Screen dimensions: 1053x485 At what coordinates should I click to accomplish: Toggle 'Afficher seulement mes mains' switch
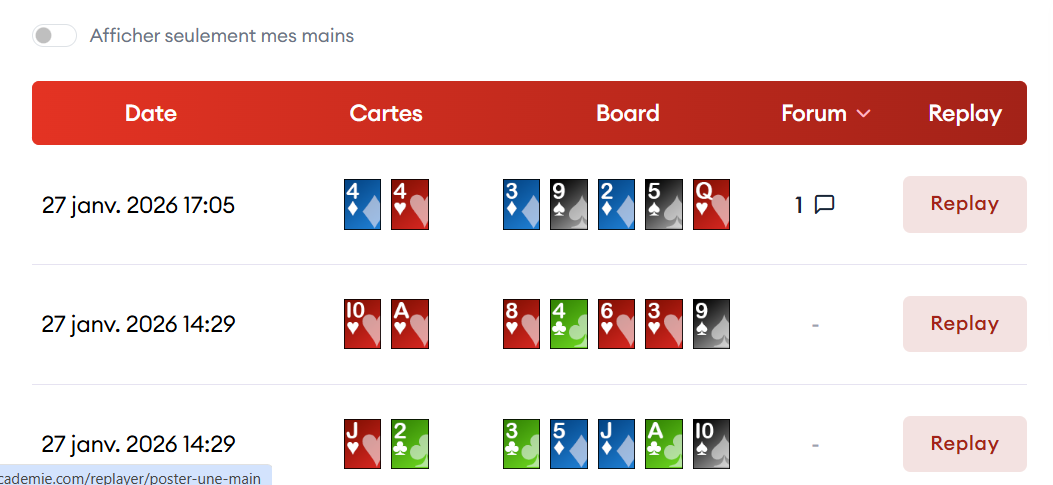point(54,36)
